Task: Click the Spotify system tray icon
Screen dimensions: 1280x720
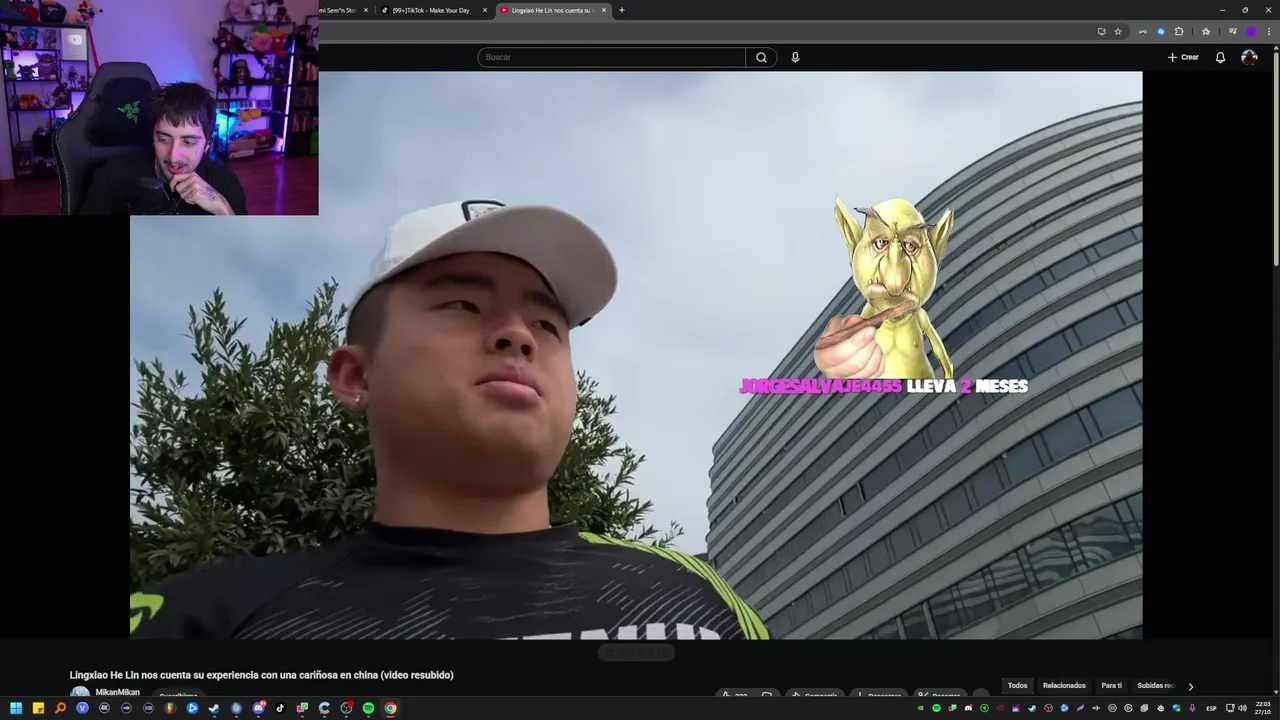Action: 936,708
